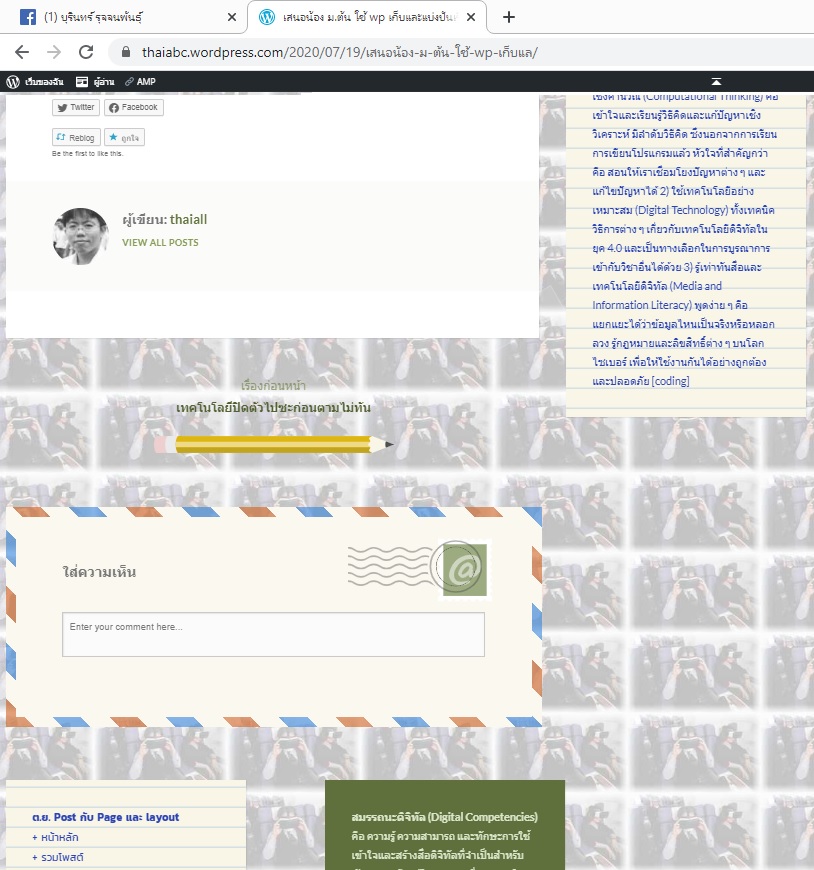The image size is (814, 870).
Task: Open a new browser tab
Action: [x=509, y=17]
